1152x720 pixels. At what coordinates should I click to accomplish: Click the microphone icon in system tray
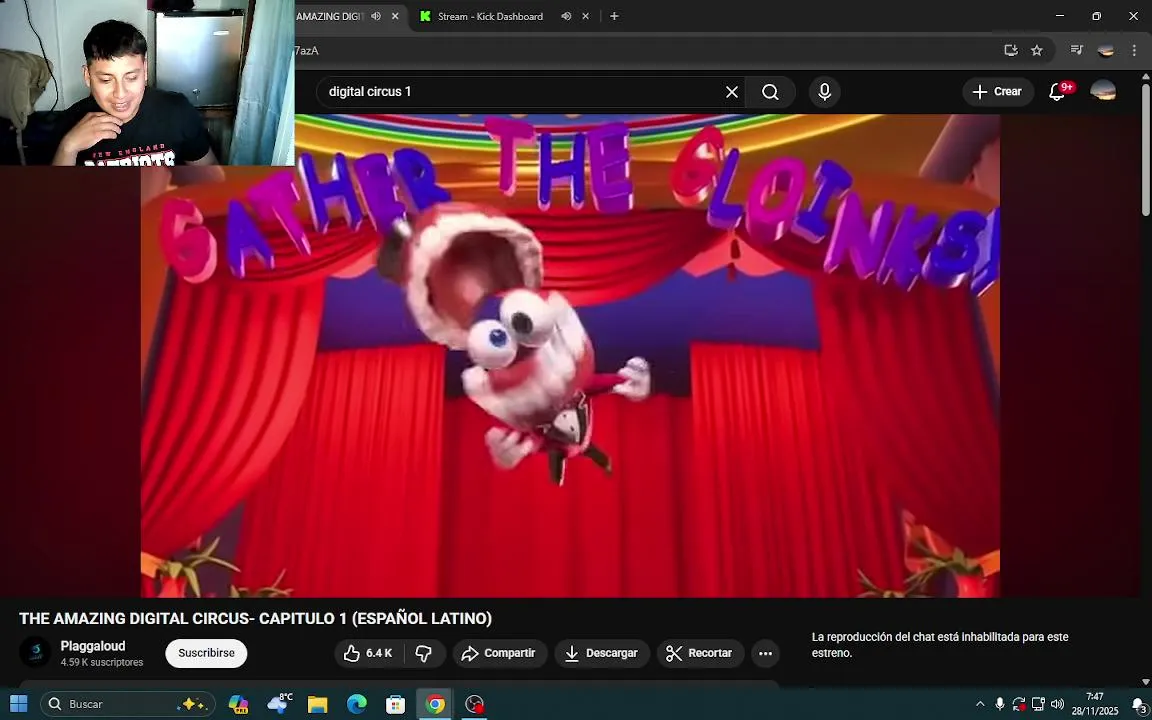[x=999, y=704]
